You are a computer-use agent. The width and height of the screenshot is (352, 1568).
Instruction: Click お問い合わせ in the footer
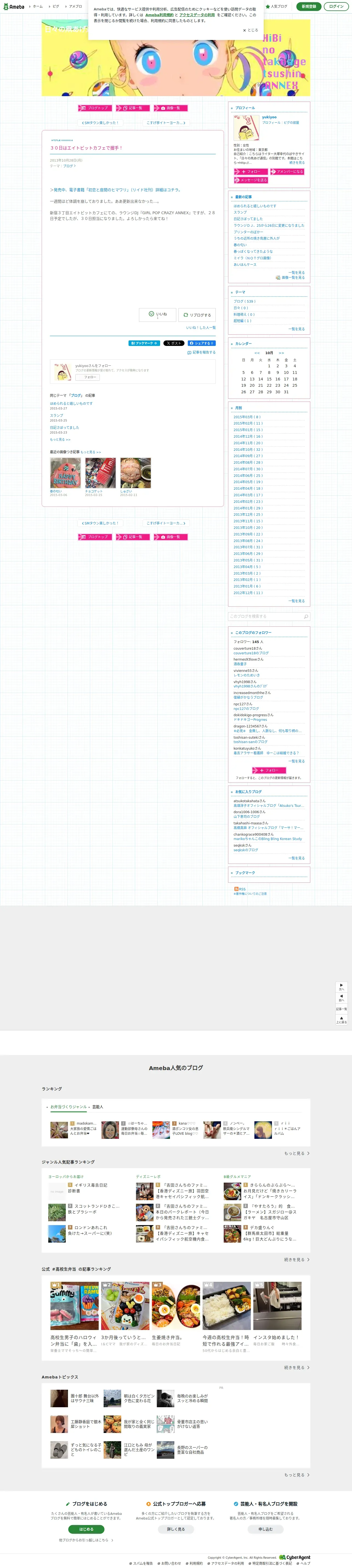click(169, 1563)
